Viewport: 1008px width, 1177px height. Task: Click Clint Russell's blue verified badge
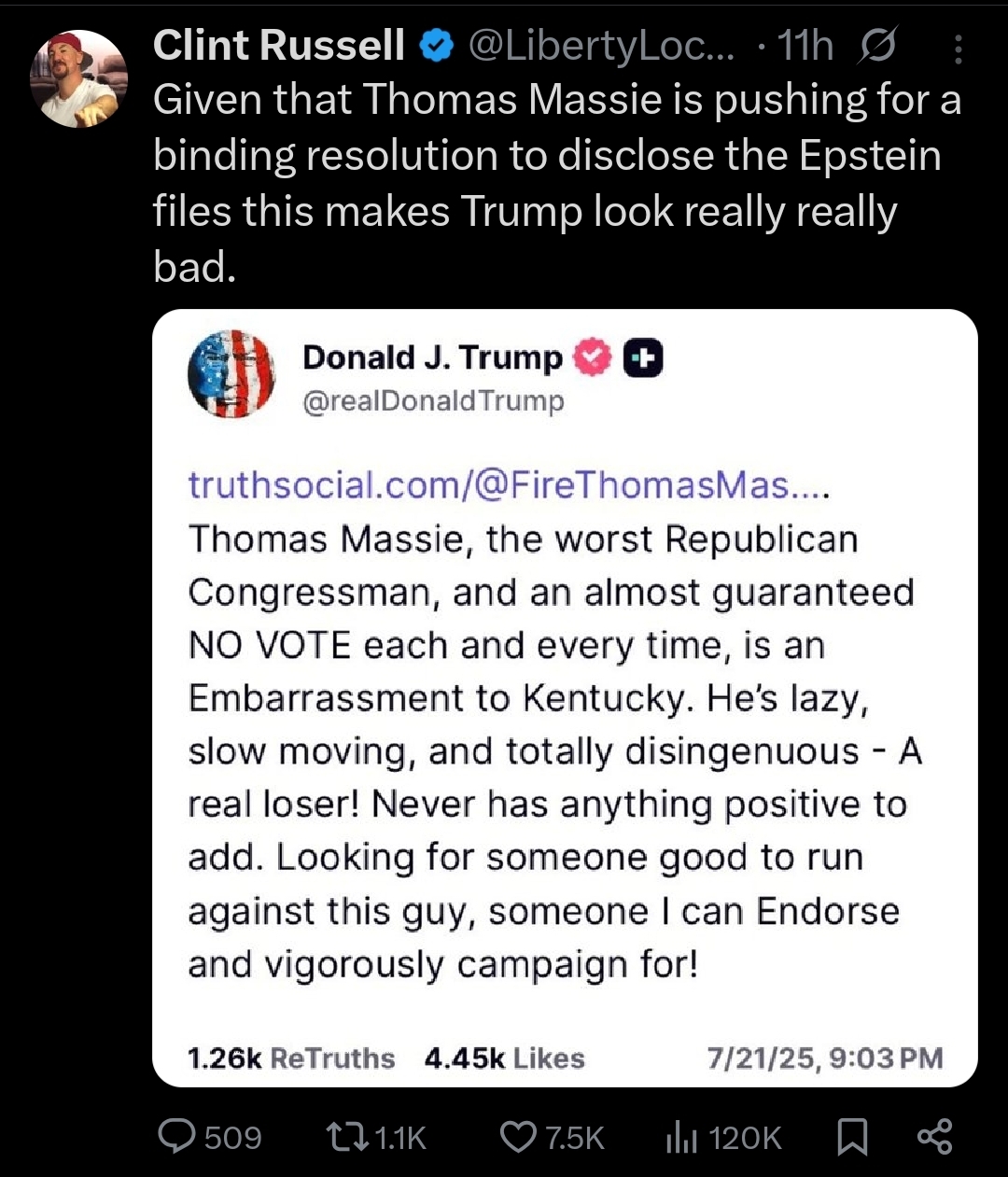coord(436,46)
